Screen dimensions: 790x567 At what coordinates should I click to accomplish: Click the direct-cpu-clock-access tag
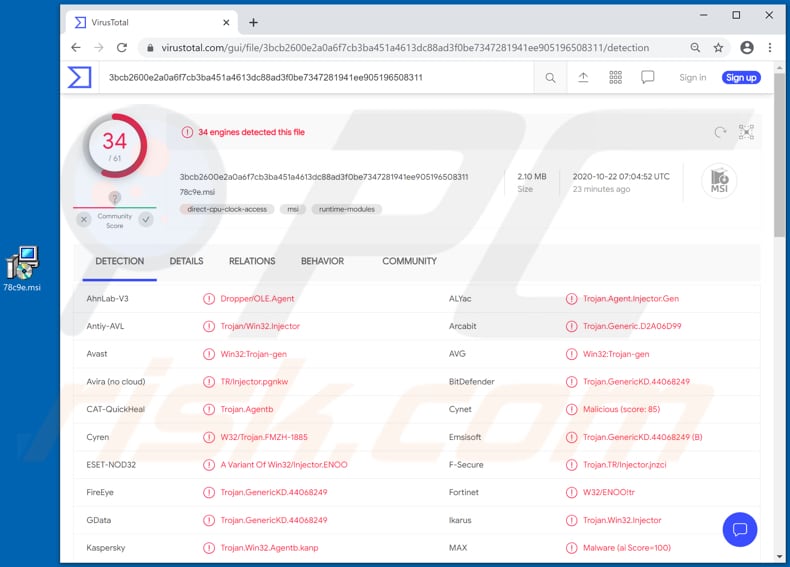(x=227, y=209)
